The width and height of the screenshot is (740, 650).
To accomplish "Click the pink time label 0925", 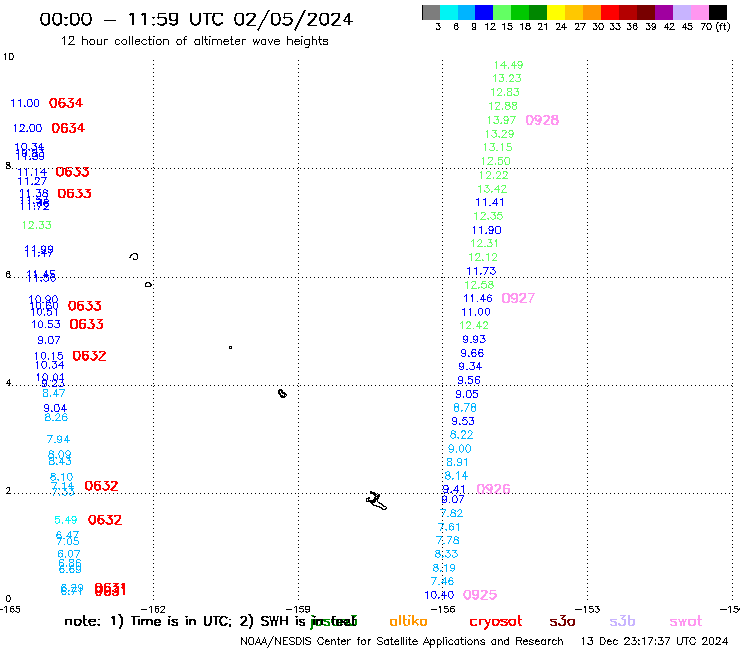I will point(480,595).
